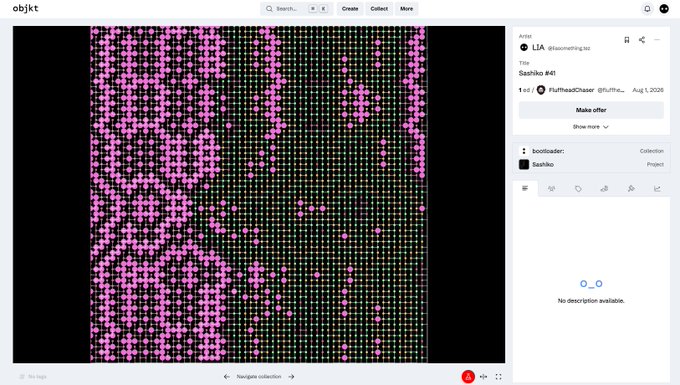Open the Collect menu
680x385 pixels.
(x=379, y=9)
